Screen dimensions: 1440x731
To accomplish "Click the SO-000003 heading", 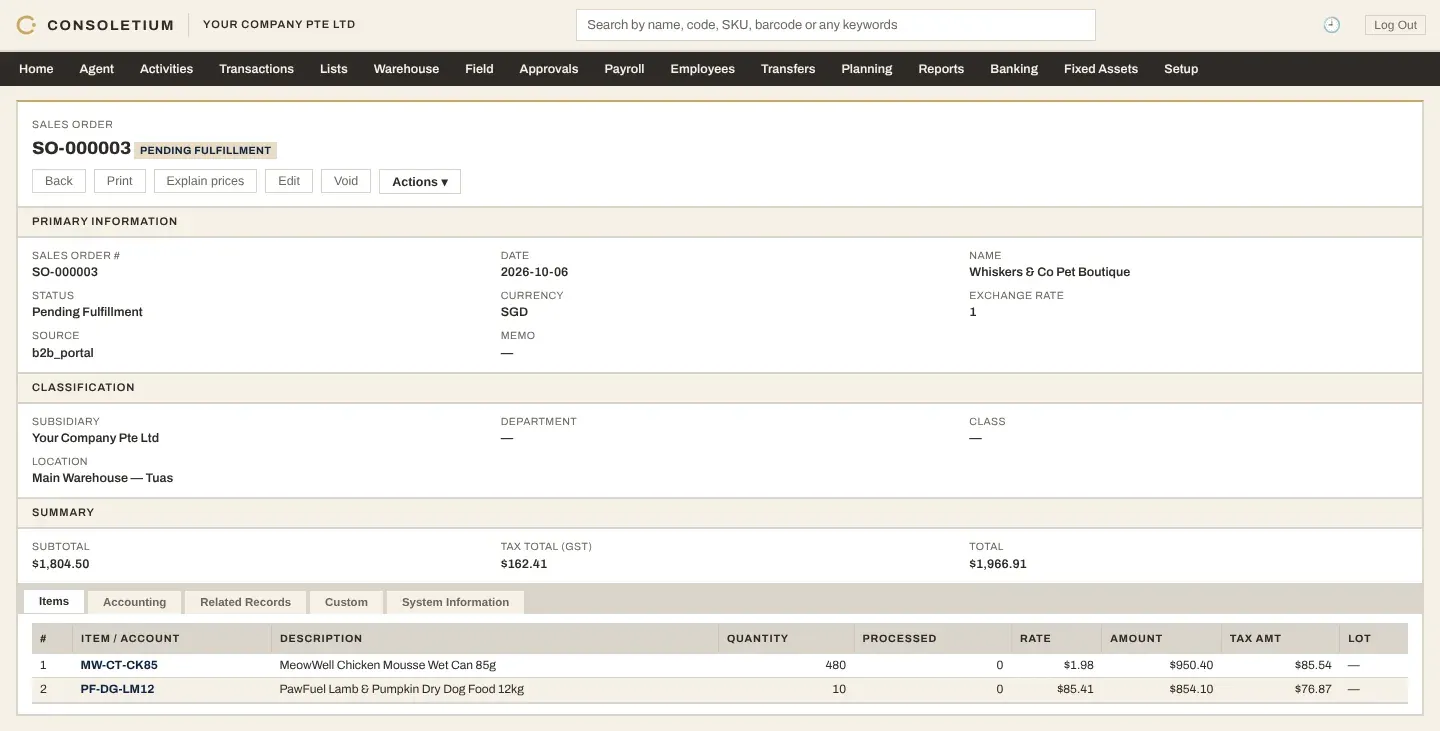I will click(81, 148).
